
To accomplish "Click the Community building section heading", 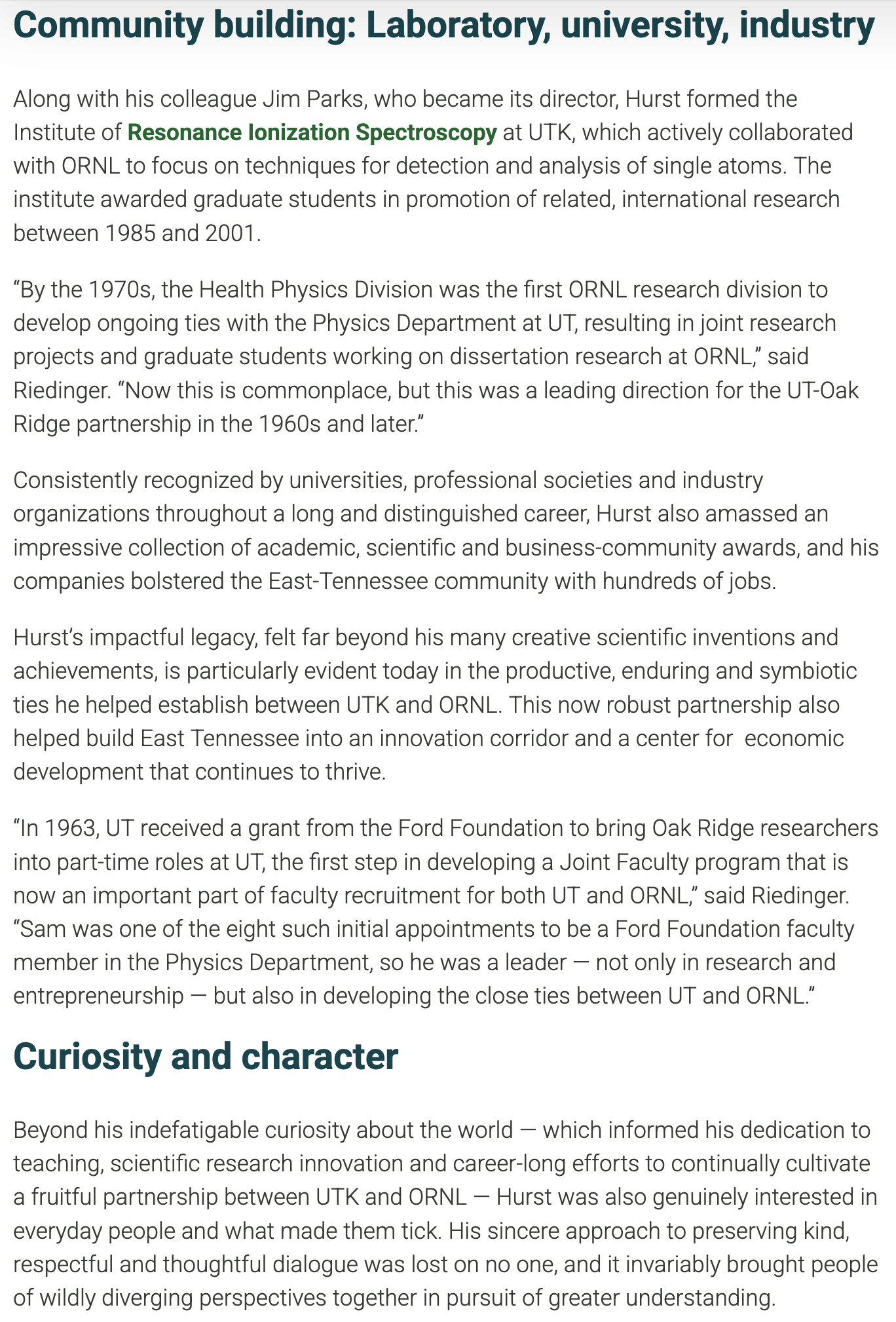I will (x=443, y=26).
